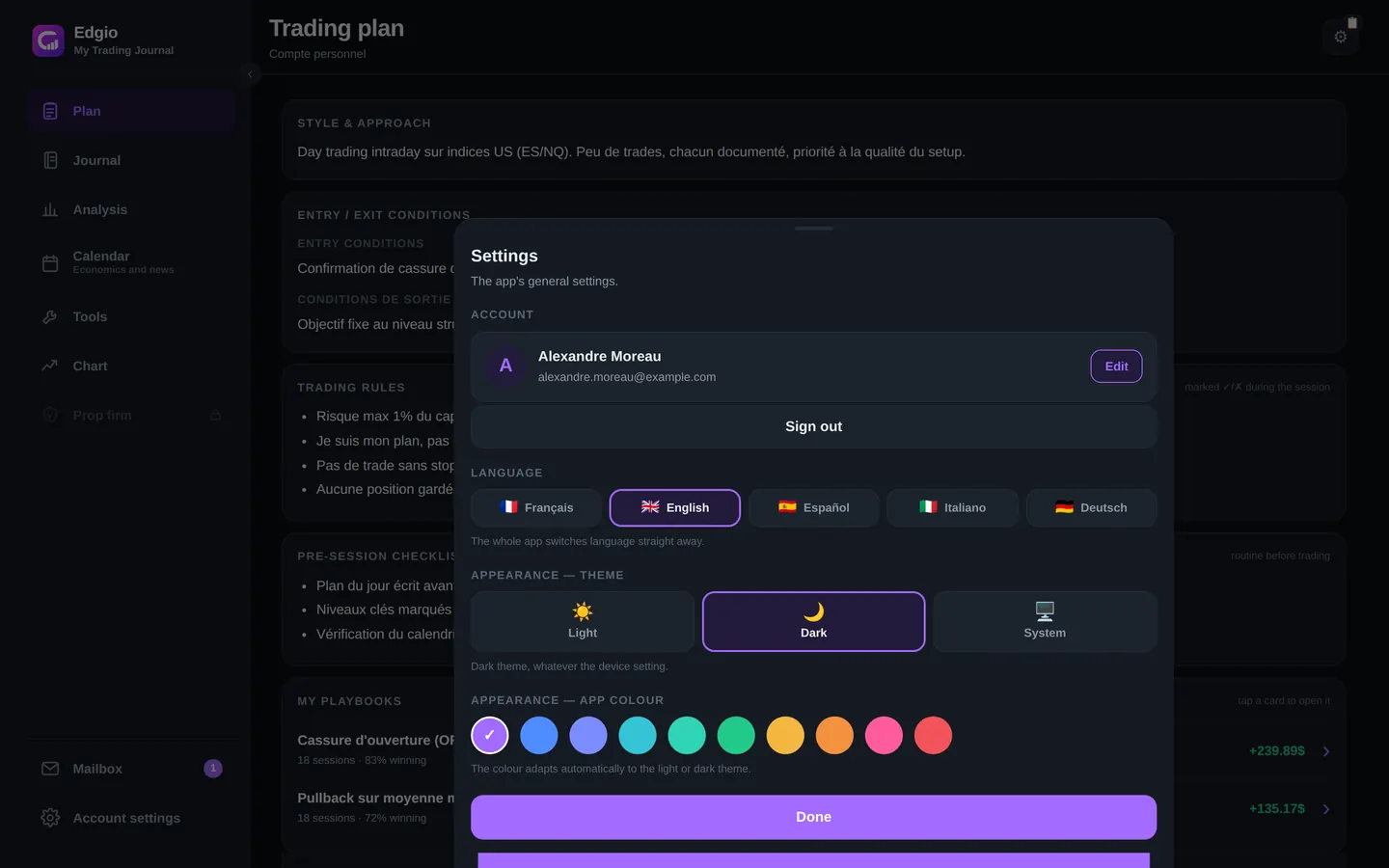Select the Dark theme
The image size is (1389, 868).
click(x=813, y=621)
